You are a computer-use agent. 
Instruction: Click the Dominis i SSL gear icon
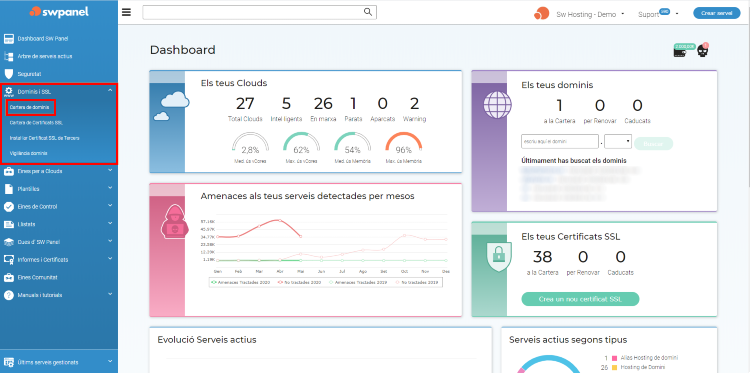tap(8, 91)
